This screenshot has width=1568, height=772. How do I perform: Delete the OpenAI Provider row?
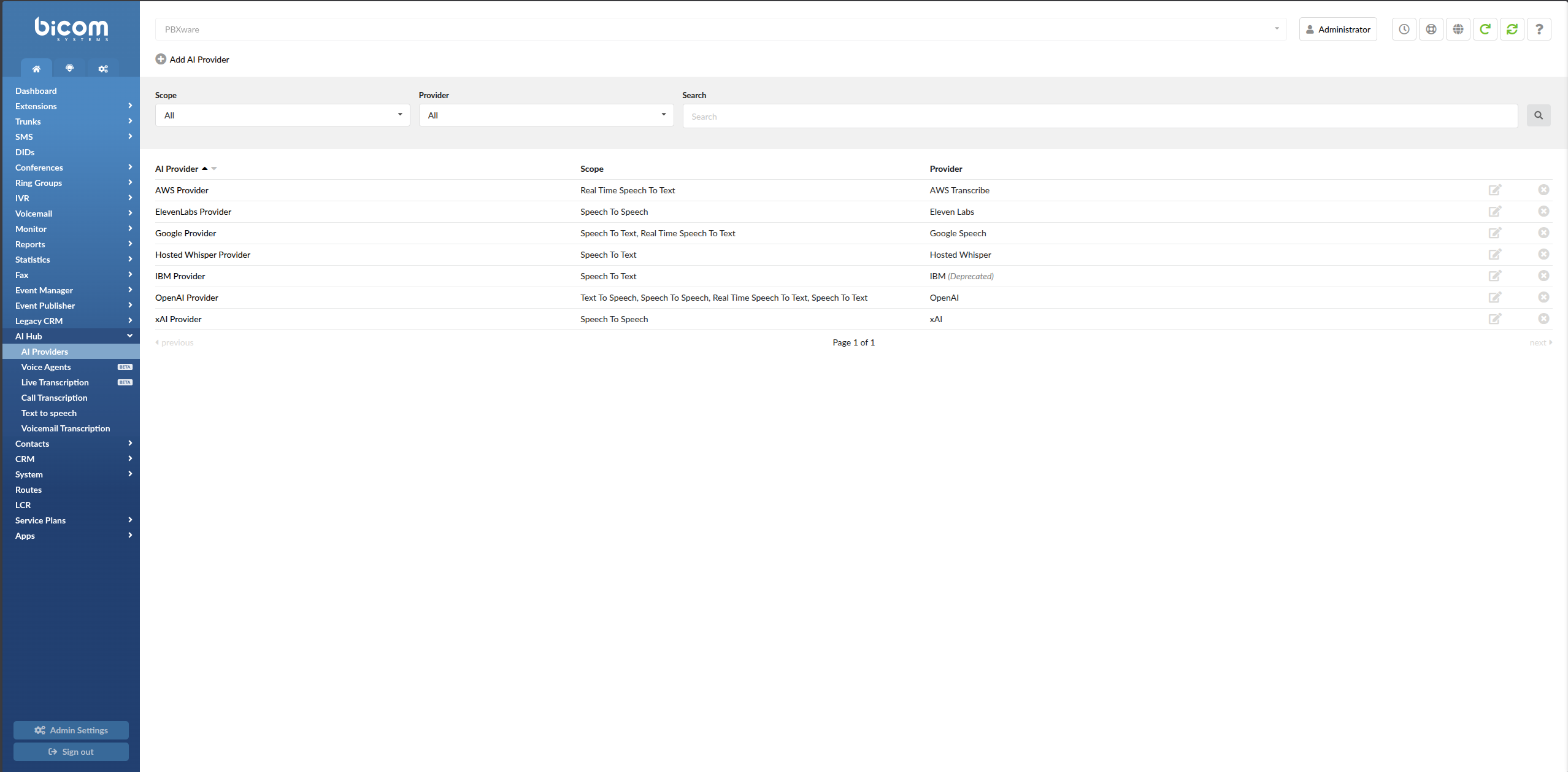pos(1543,298)
